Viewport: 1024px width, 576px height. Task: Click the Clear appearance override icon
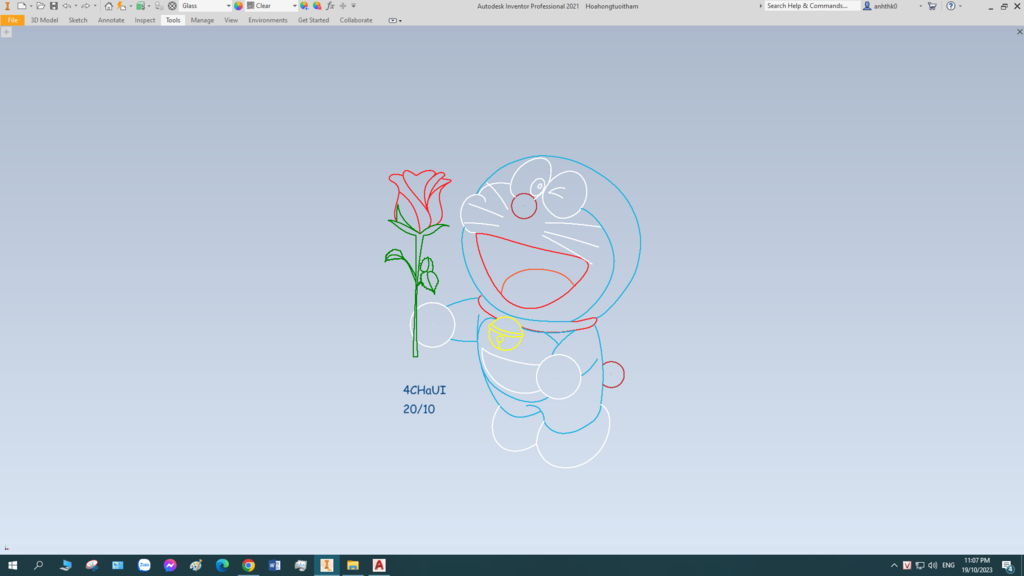click(x=317, y=6)
